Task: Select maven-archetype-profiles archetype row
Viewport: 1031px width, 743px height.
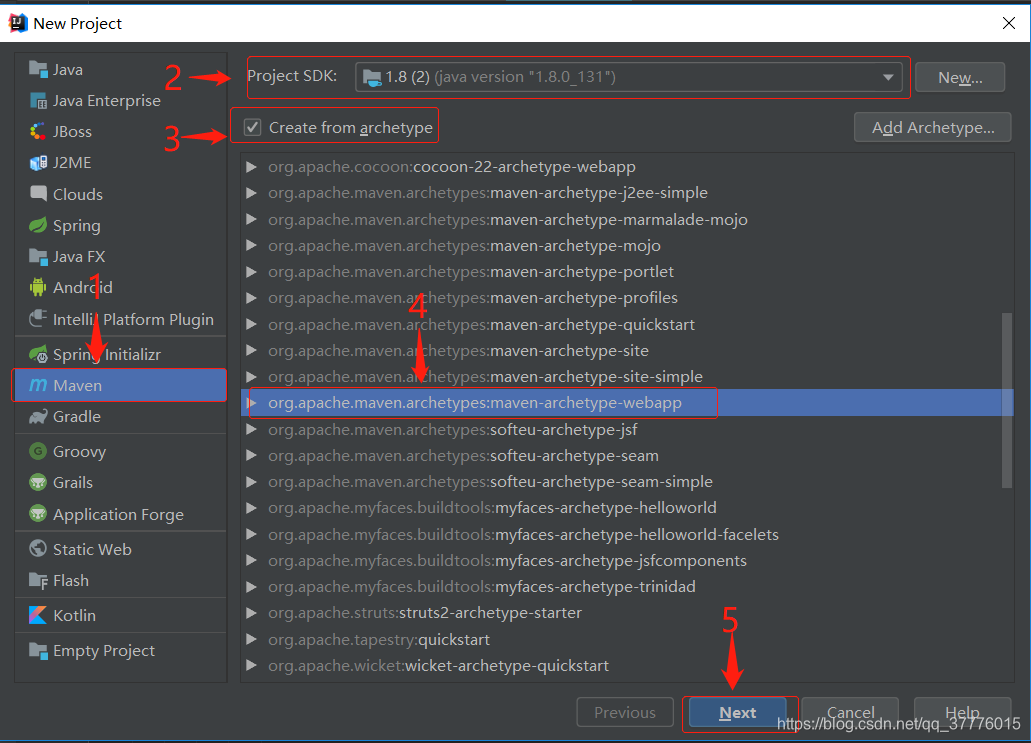Action: click(627, 298)
